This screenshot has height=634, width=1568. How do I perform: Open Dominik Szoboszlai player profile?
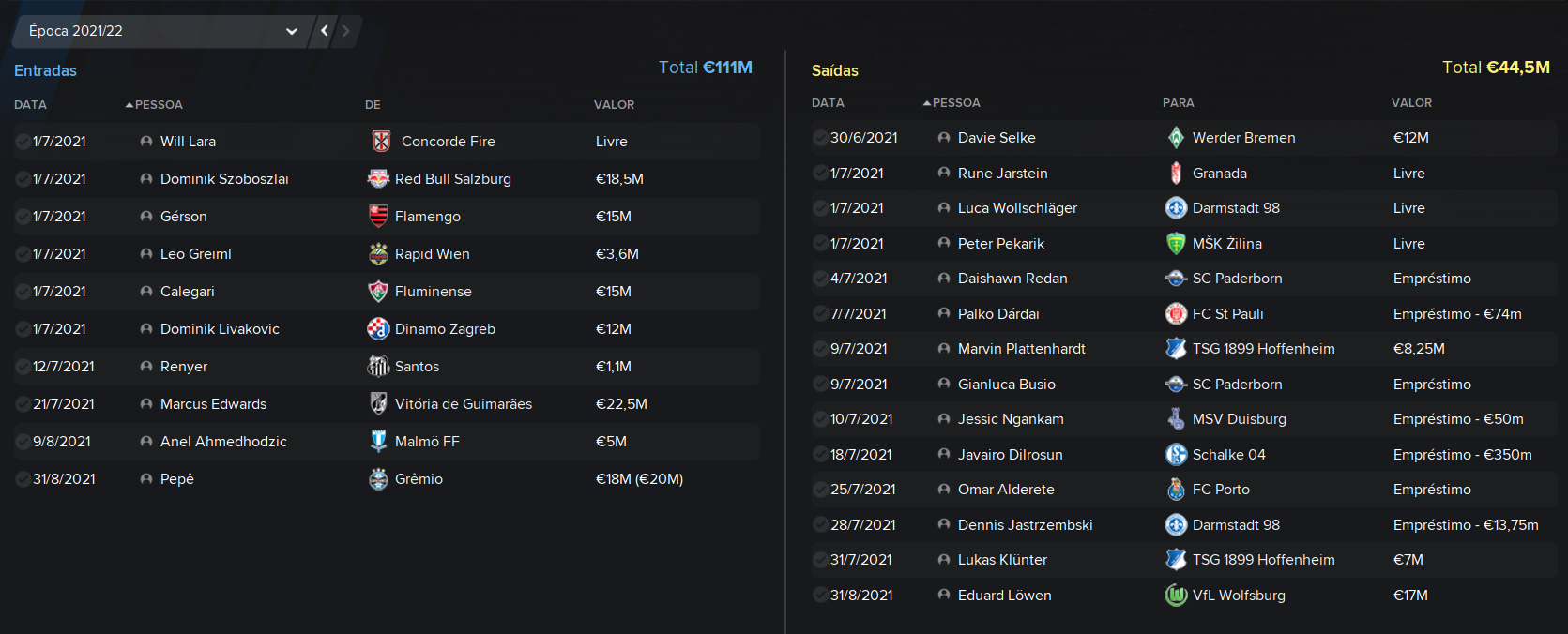coord(224,178)
